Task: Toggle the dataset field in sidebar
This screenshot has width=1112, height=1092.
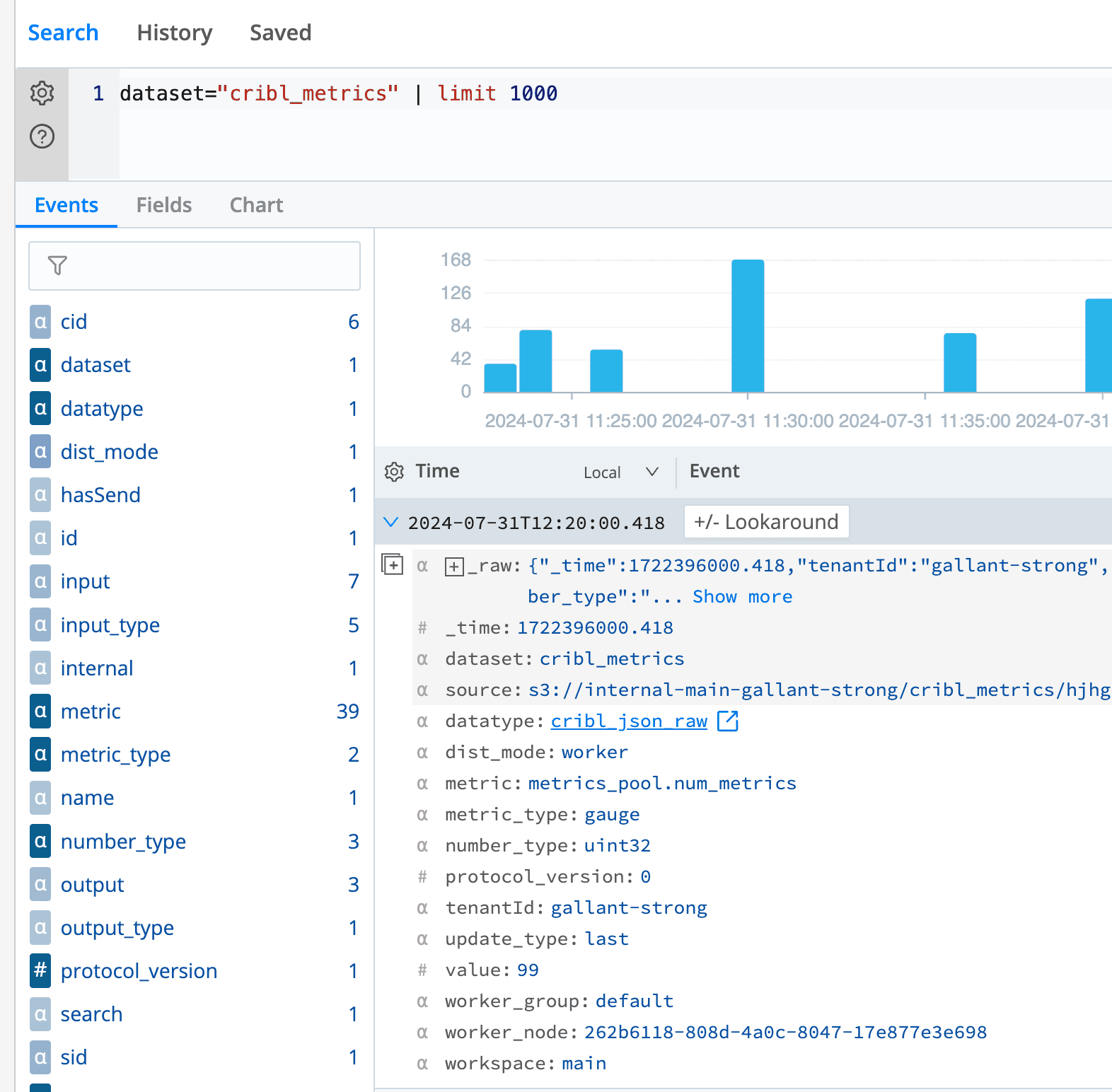Action: click(95, 365)
